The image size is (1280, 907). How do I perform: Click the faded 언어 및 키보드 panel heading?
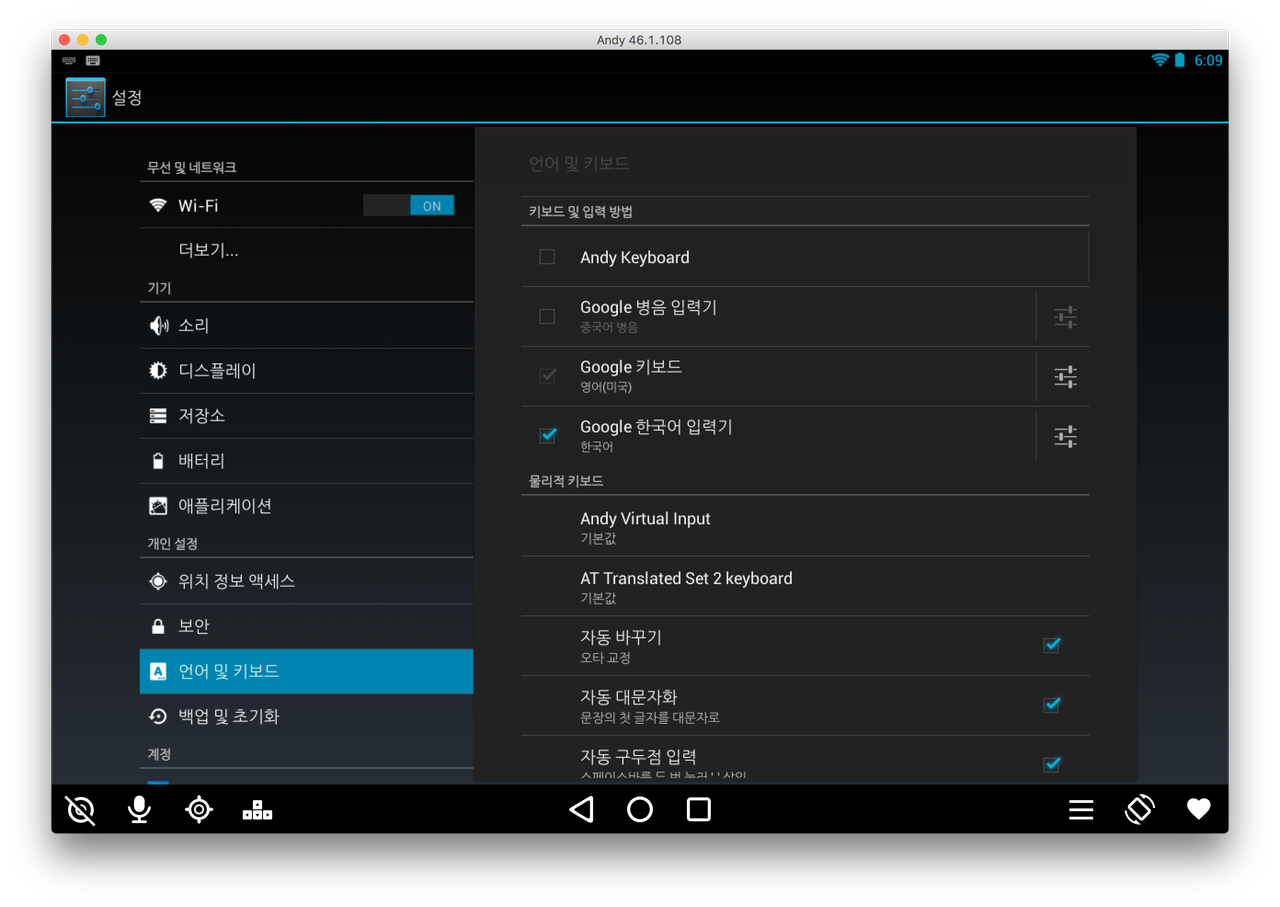click(579, 163)
